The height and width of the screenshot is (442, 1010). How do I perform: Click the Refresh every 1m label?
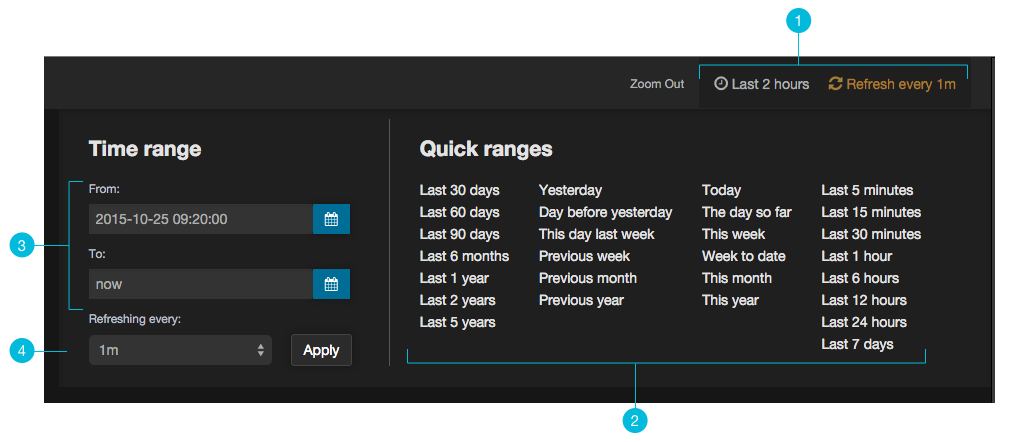click(900, 84)
